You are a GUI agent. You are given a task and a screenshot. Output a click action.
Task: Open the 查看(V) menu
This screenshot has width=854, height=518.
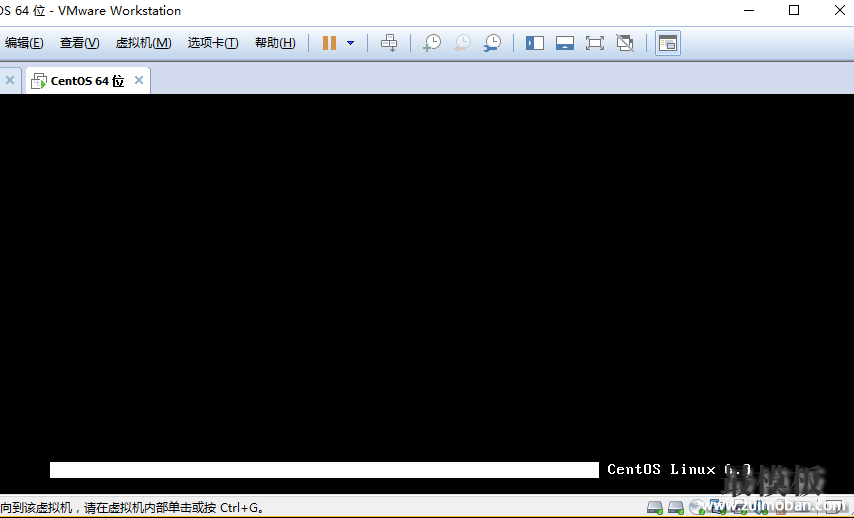tap(79, 43)
